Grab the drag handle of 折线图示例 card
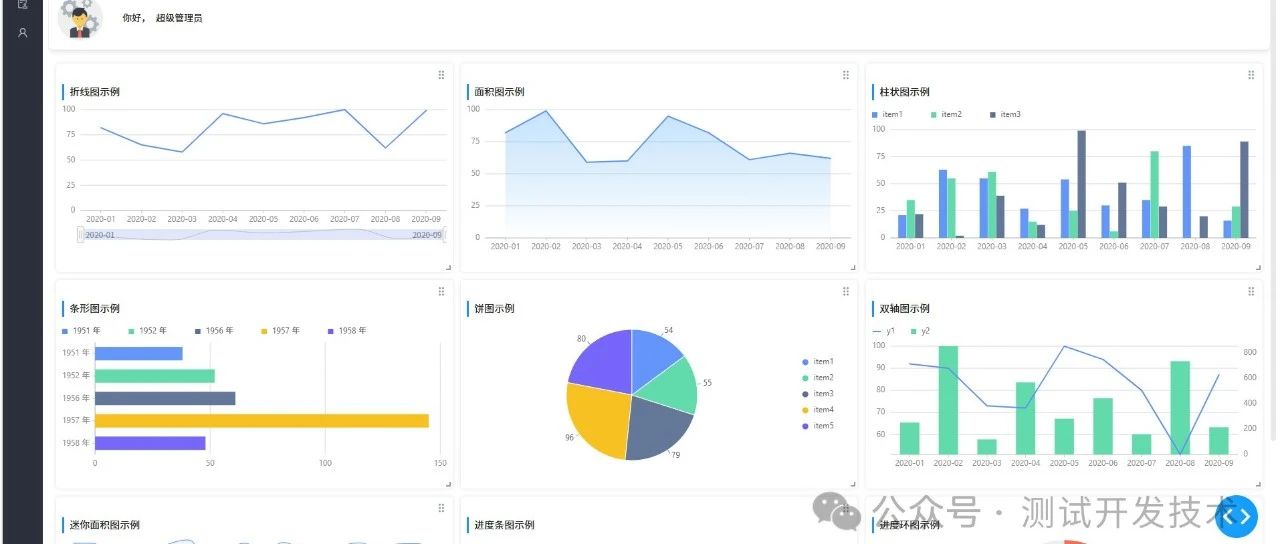Screen dimensions: 1280x544 click(441, 75)
